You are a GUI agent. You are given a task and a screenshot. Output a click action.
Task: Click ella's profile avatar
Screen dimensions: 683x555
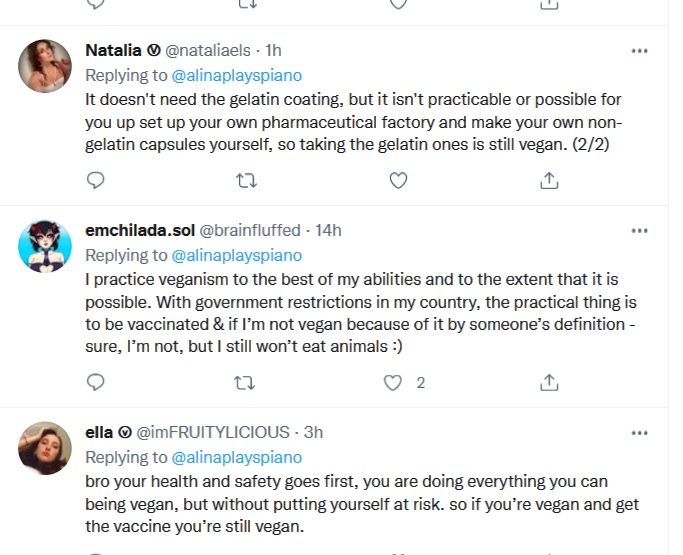[45, 448]
